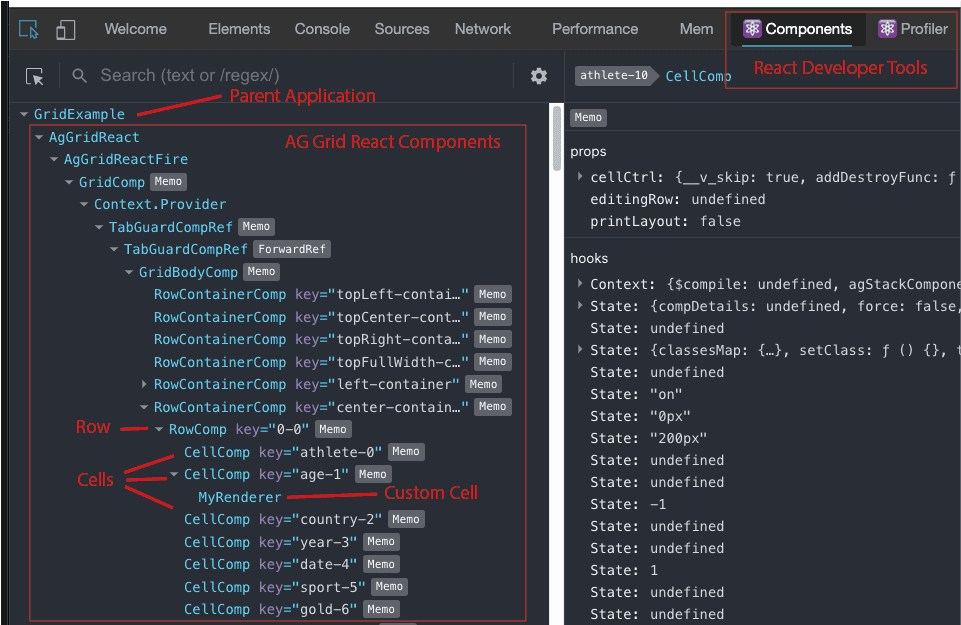This screenshot has height=625, width=961.
Task: Switch to the Console tab
Action: pos(322,29)
